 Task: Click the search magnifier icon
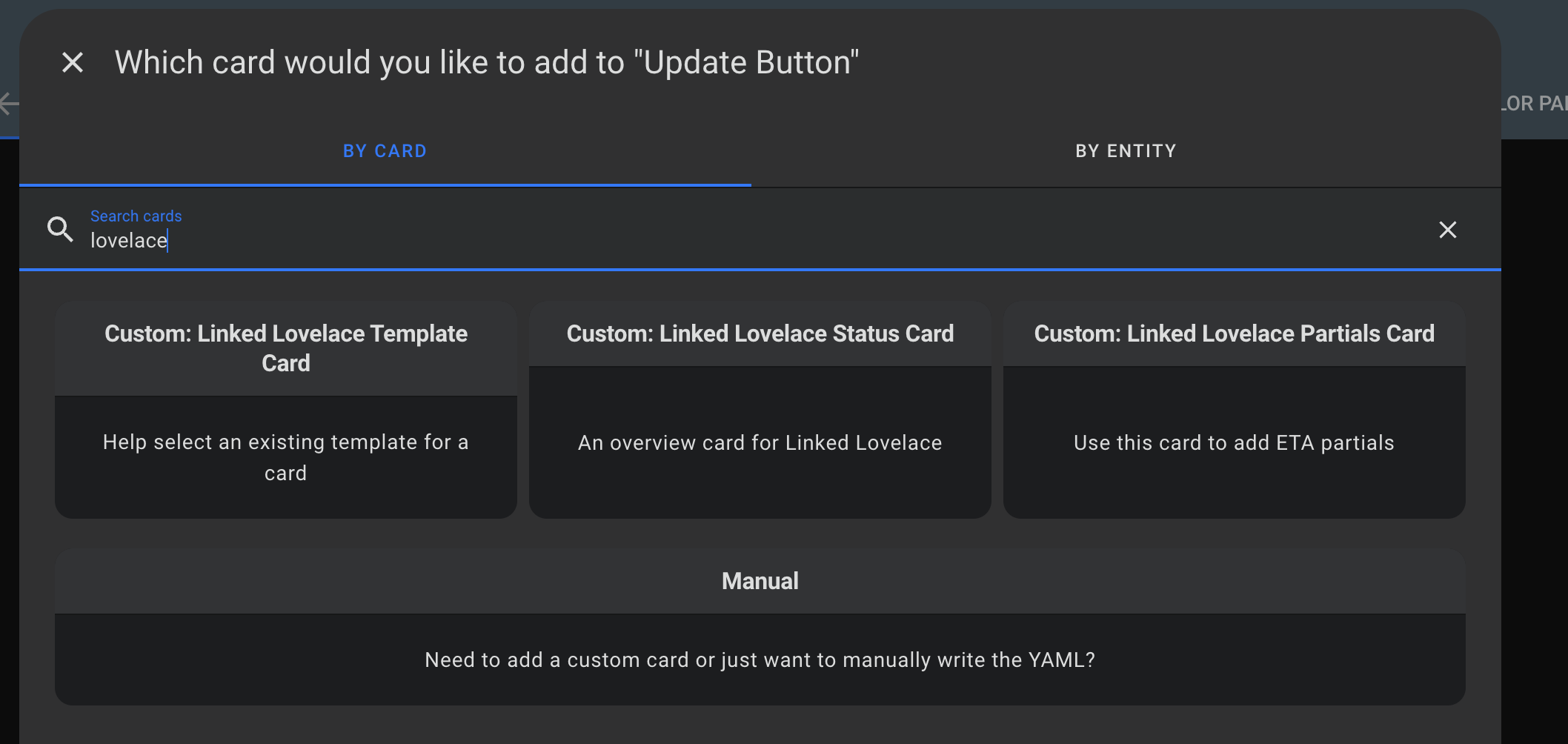(60, 230)
